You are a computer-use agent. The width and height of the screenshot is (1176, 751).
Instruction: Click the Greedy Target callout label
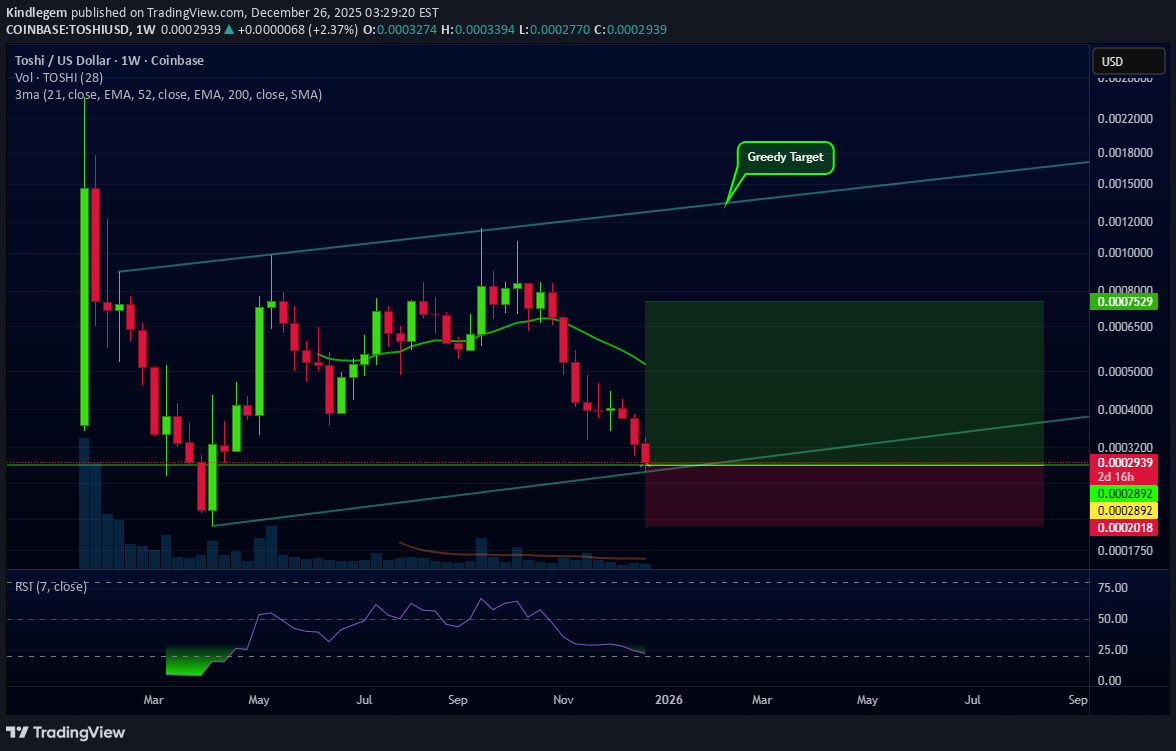click(785, 158)
